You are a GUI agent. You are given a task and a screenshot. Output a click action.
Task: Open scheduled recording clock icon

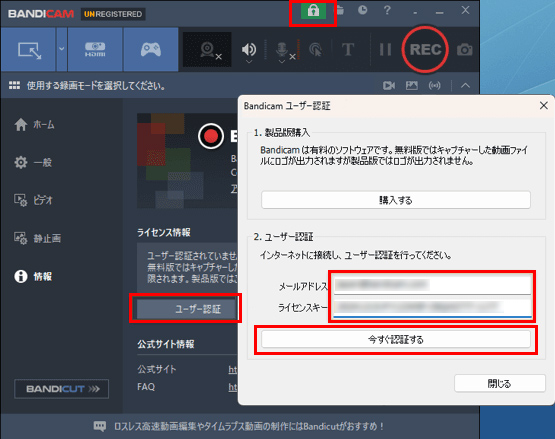(x=362, y=10)
